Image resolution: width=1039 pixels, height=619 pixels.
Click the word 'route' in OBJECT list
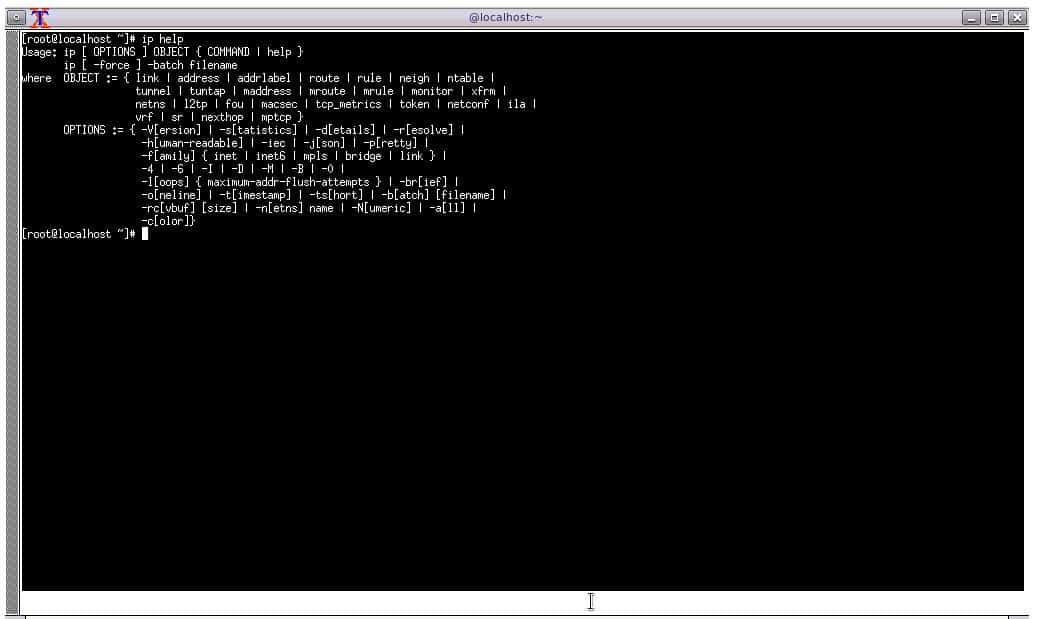[x=324, y=78]
